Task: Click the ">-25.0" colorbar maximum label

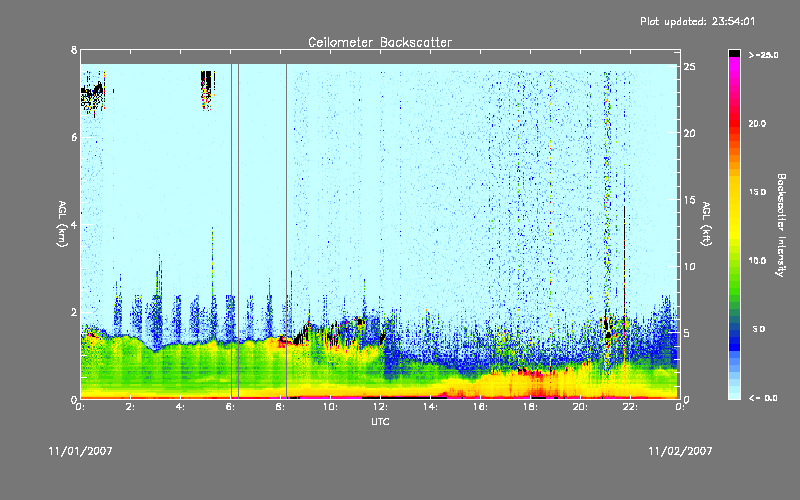Action: pos(764,55)
